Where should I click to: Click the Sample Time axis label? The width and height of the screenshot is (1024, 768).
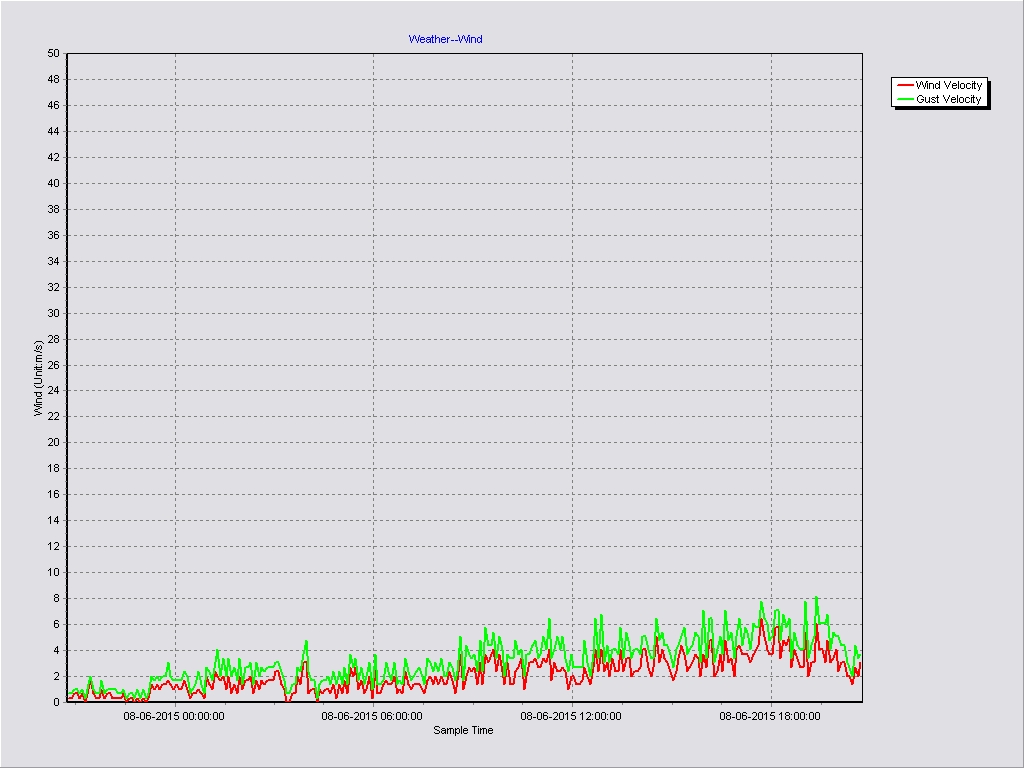tap(463, 730)
